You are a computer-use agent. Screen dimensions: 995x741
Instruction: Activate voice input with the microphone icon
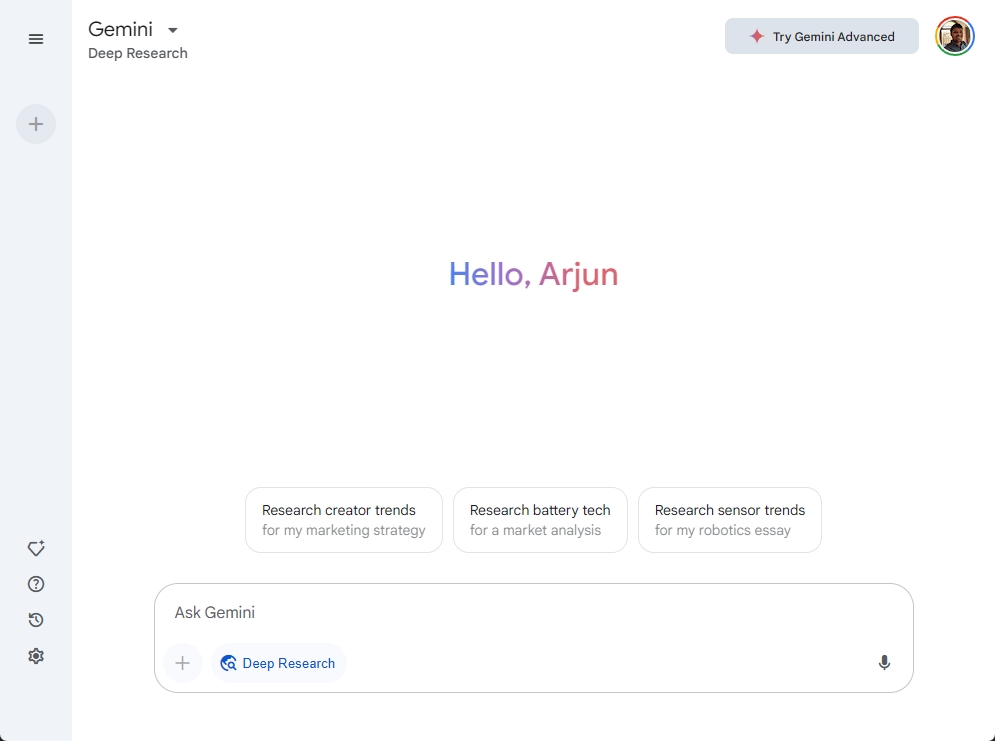884,662
